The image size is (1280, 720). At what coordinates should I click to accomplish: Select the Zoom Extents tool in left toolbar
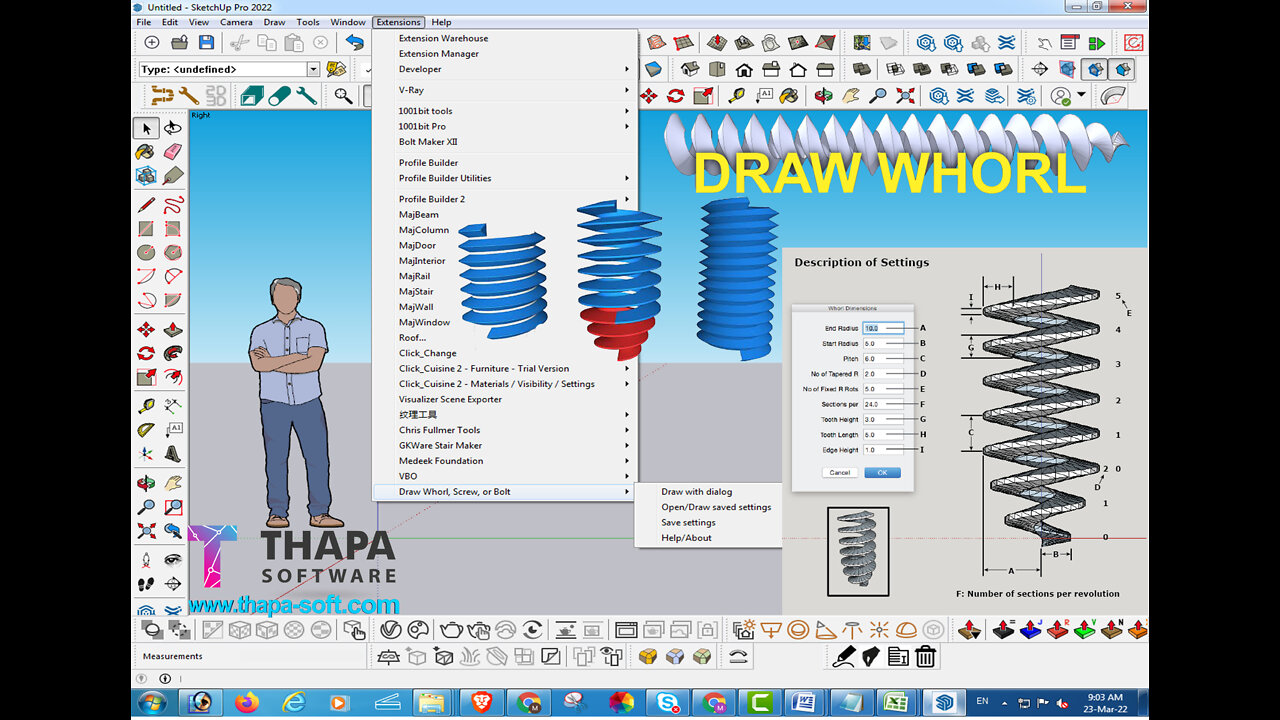146,531
